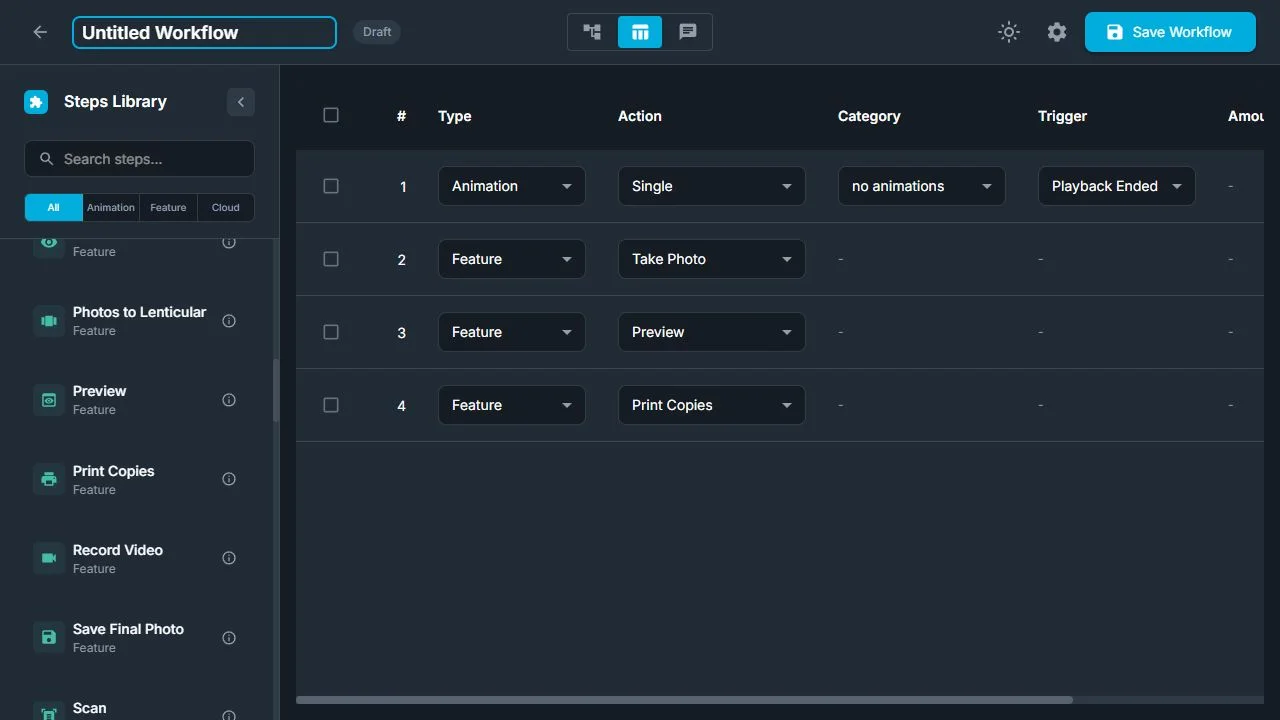1280x720 pixels.
Task: Click row number 4 cell
Action: [x=402, y=406]
